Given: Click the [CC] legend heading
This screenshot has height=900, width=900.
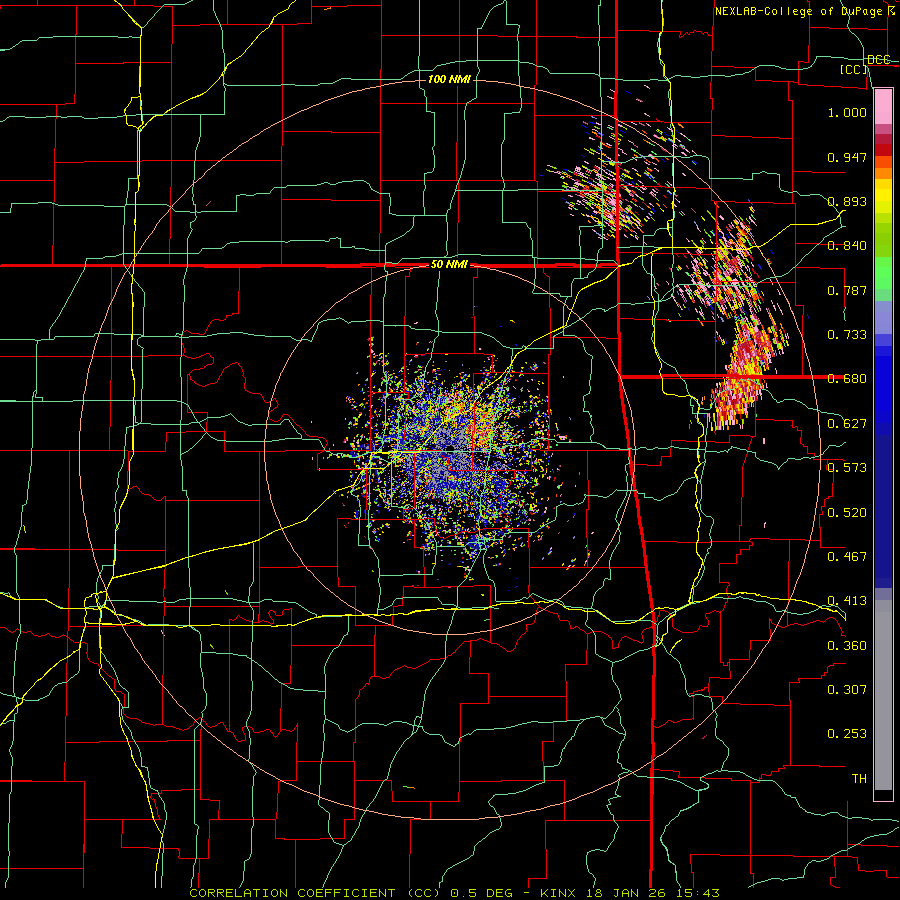Looking at the screenshot, I should pyautogui.click(x=854, y=69).
